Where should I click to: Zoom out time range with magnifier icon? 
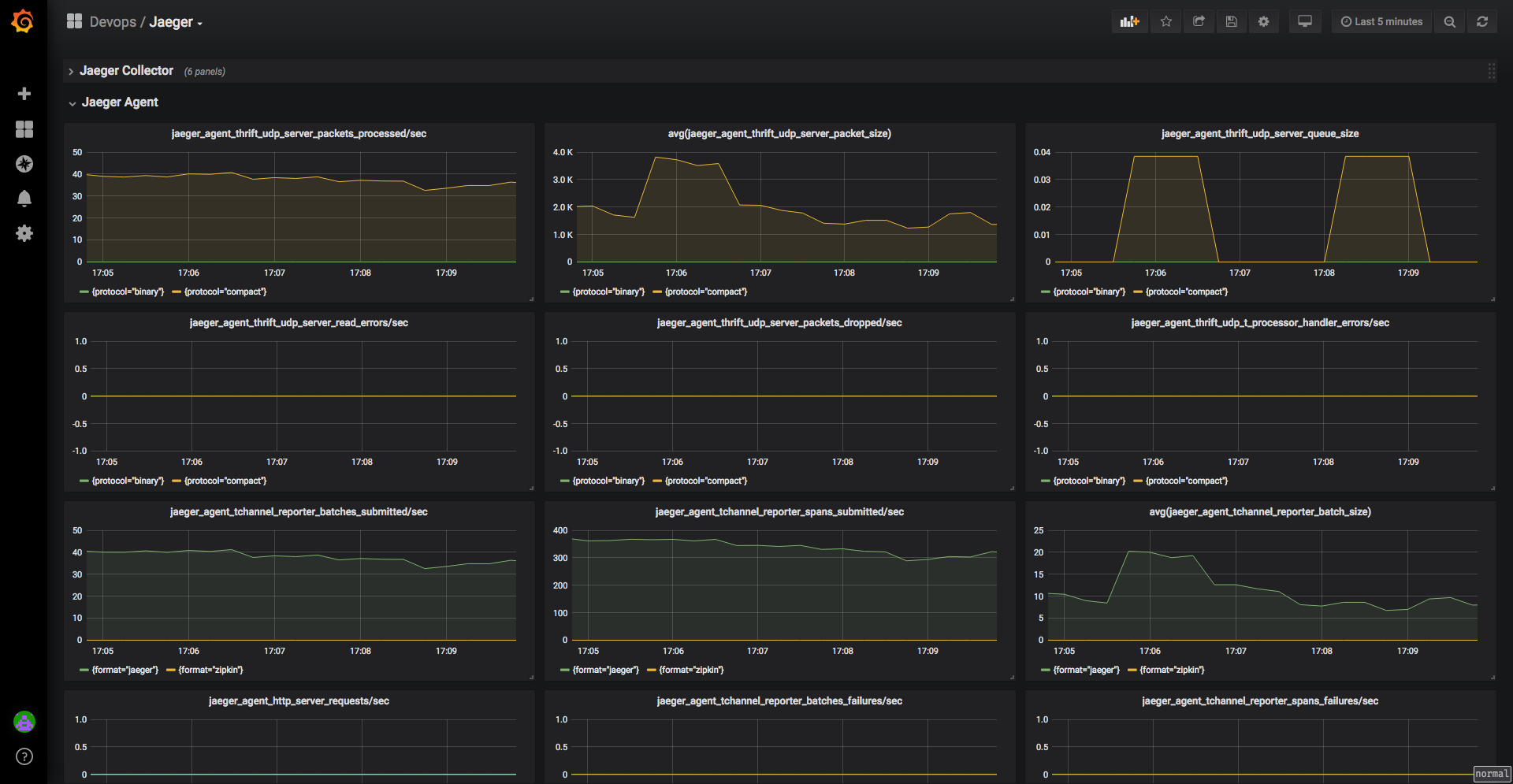coord(1449,22)
